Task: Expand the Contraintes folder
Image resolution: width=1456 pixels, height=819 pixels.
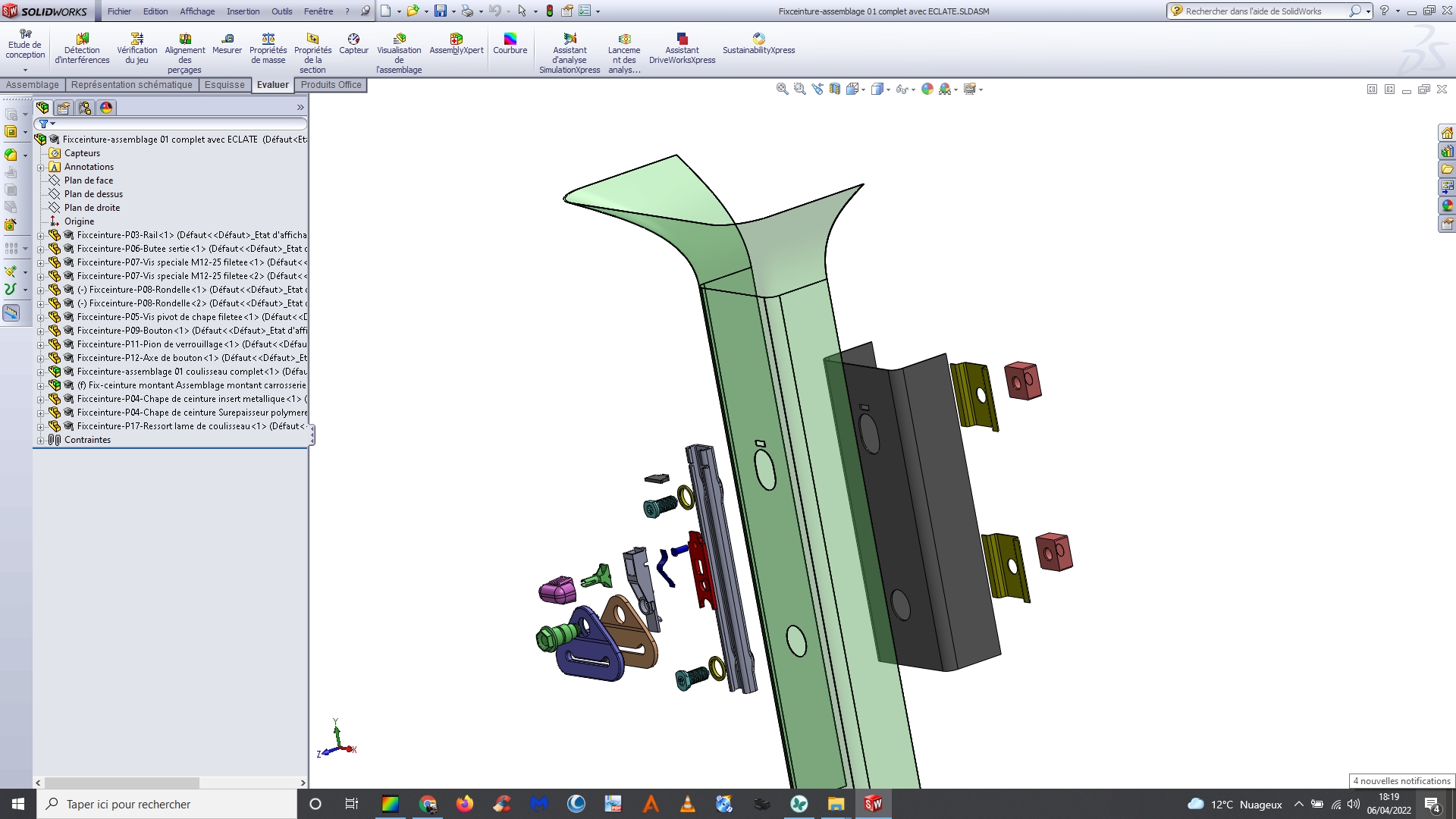Action: (41, 440)
